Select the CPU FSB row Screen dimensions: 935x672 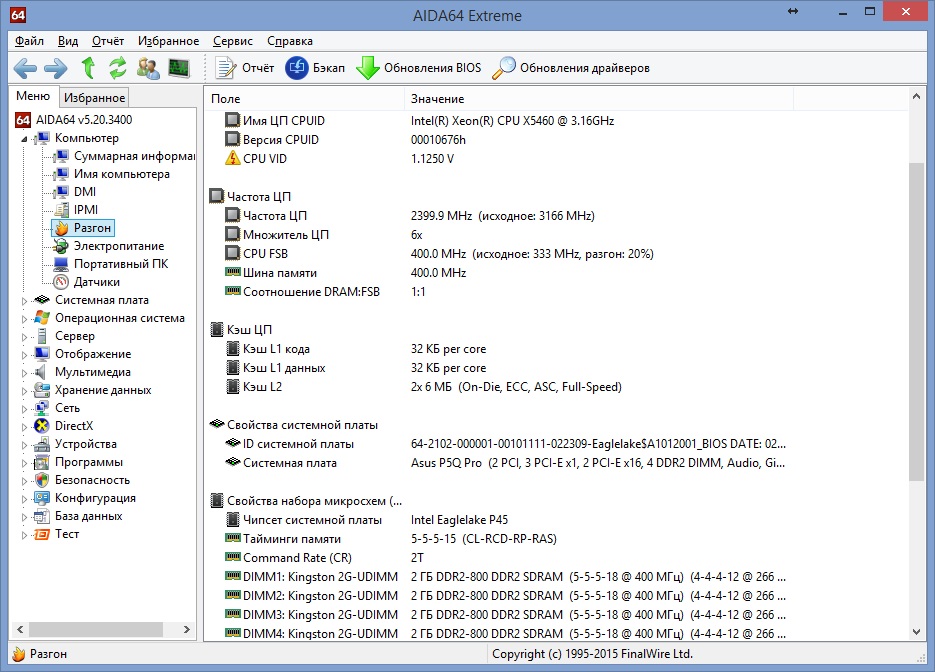pyautogui.click(x=507, y=254)
